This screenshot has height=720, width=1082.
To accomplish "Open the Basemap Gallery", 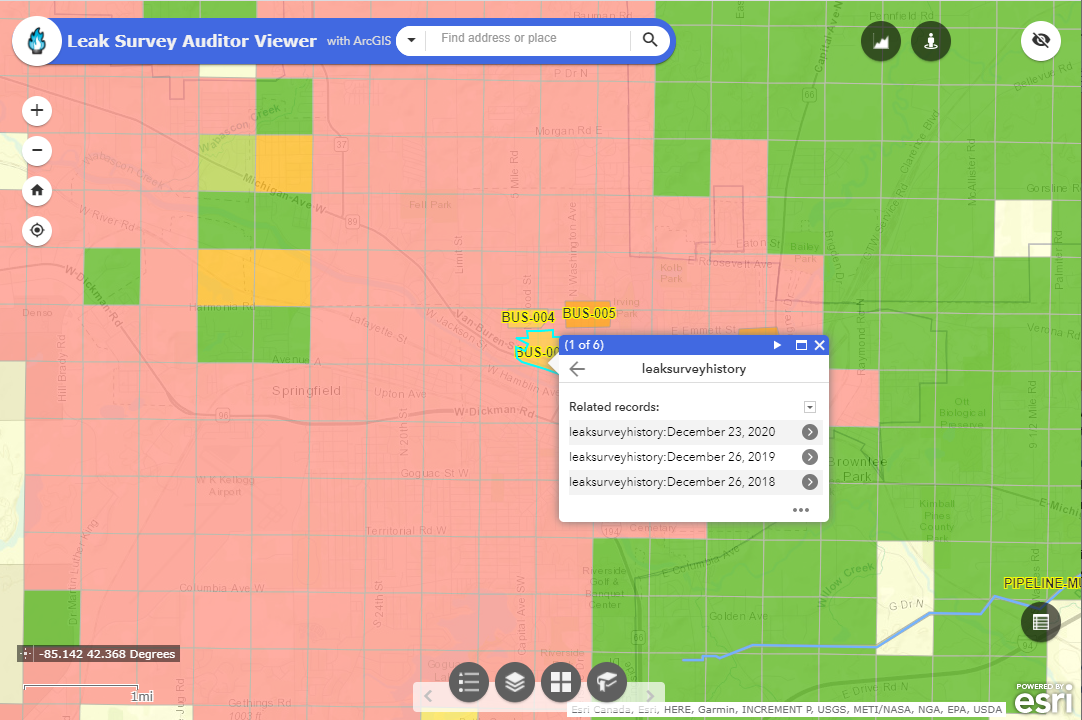I will coord(560,682).
